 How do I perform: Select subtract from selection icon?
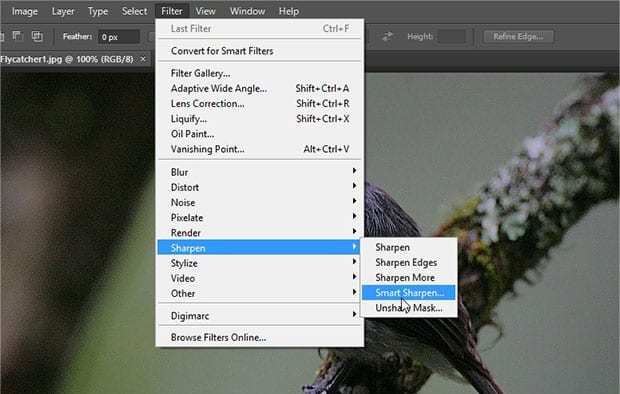(17, 36)
